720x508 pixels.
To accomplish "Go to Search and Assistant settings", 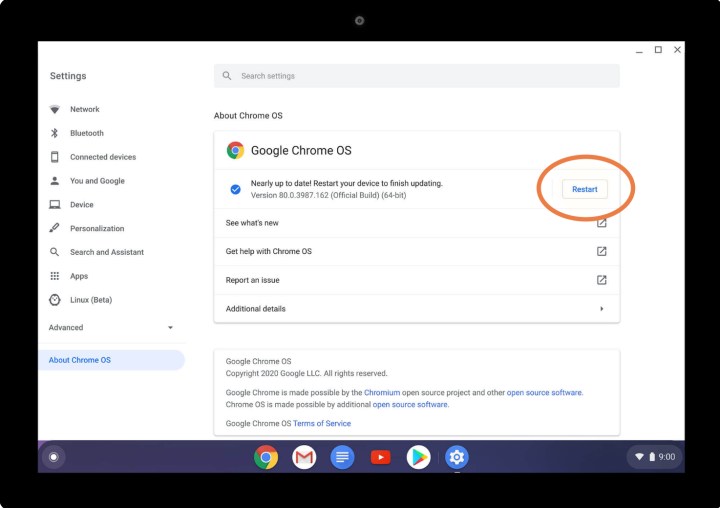I will (107, 252).
